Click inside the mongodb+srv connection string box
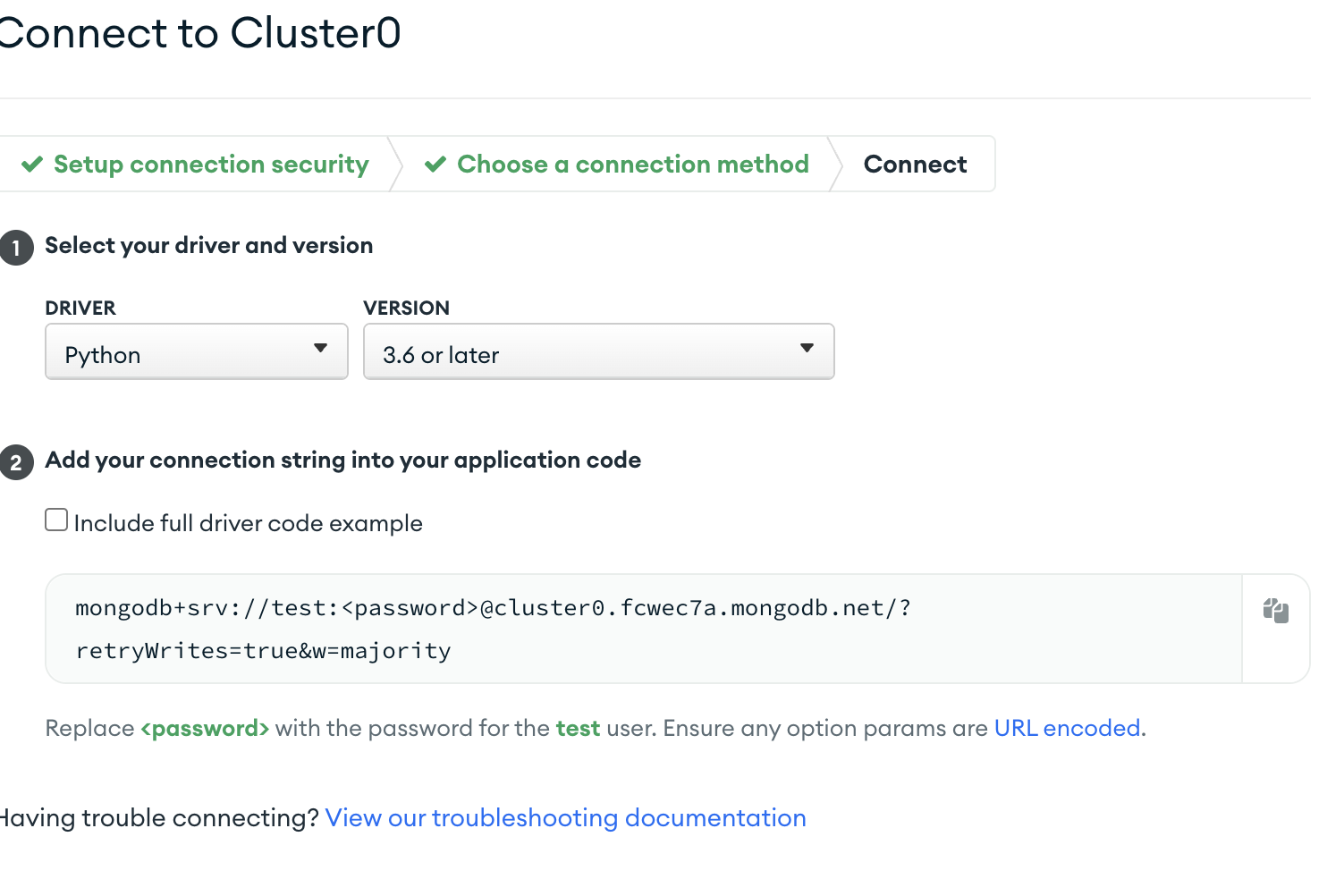The width and height of the screenshot is (1327, 896). 644,629
